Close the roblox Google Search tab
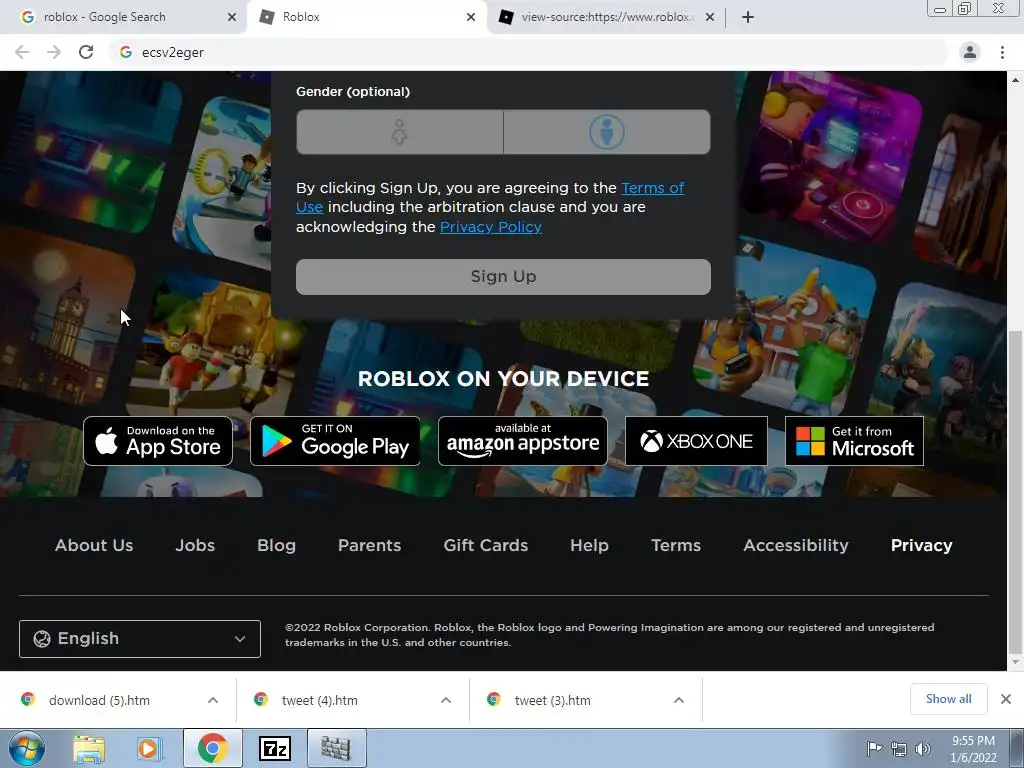 coord(232,17)
